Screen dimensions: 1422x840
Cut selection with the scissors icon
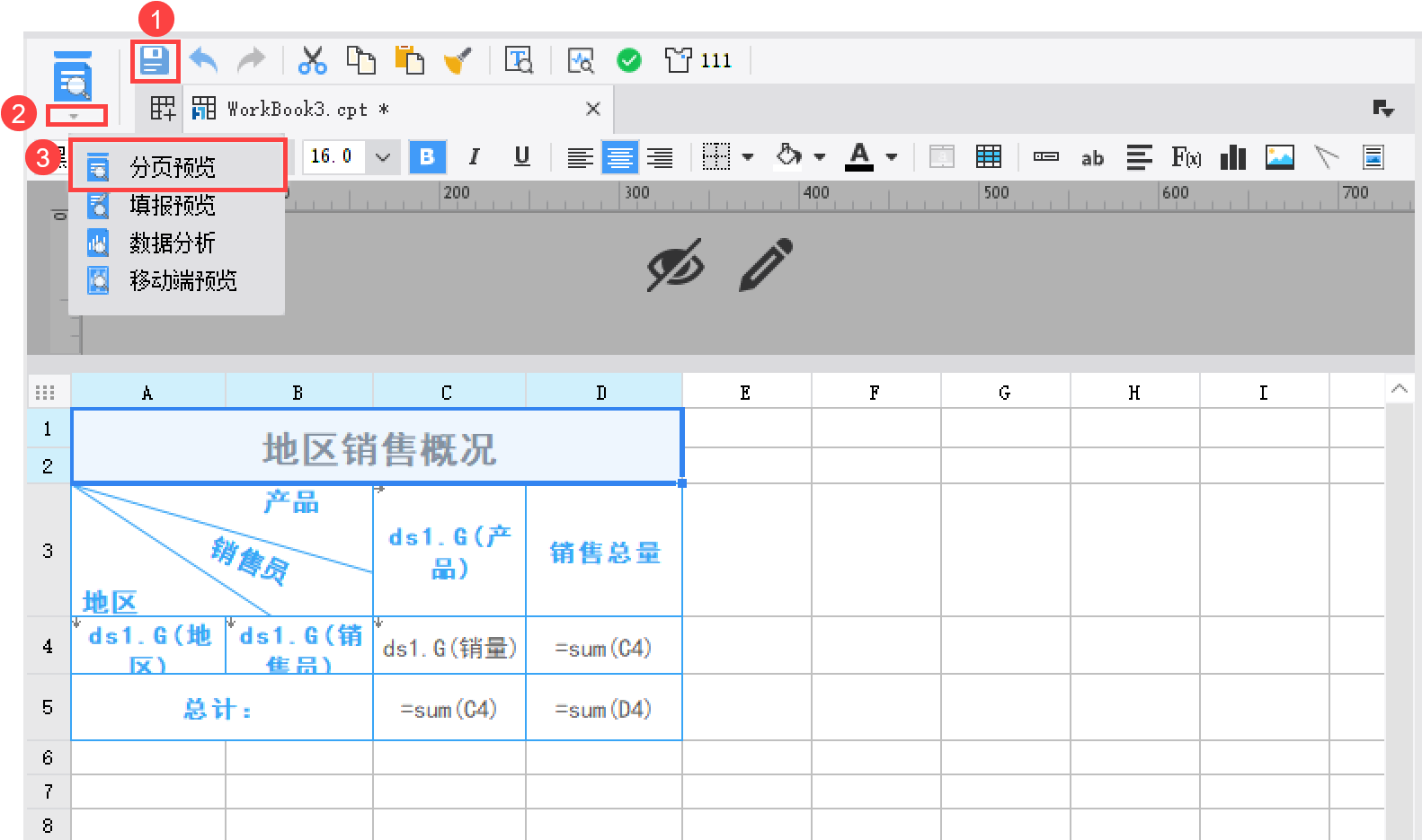(312, 60)
